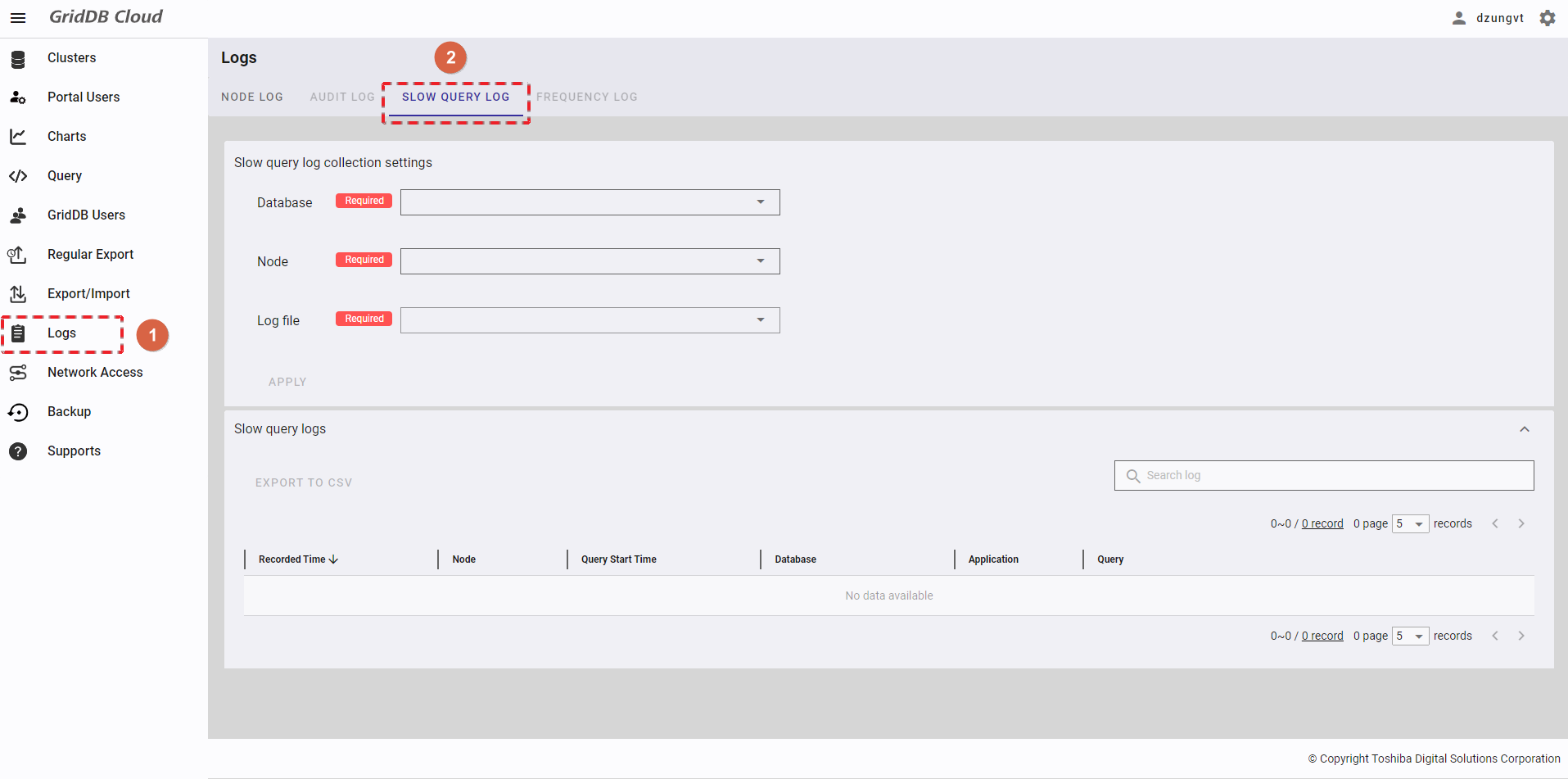Sort by Recorded Time column header
Screen dimensions: 1568x779
pos(291,559)
